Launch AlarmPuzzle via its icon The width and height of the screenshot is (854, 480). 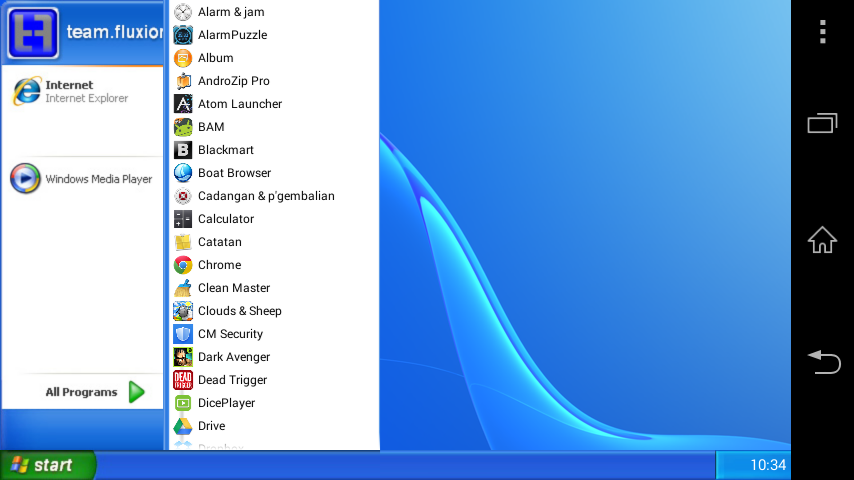(183, 35)
